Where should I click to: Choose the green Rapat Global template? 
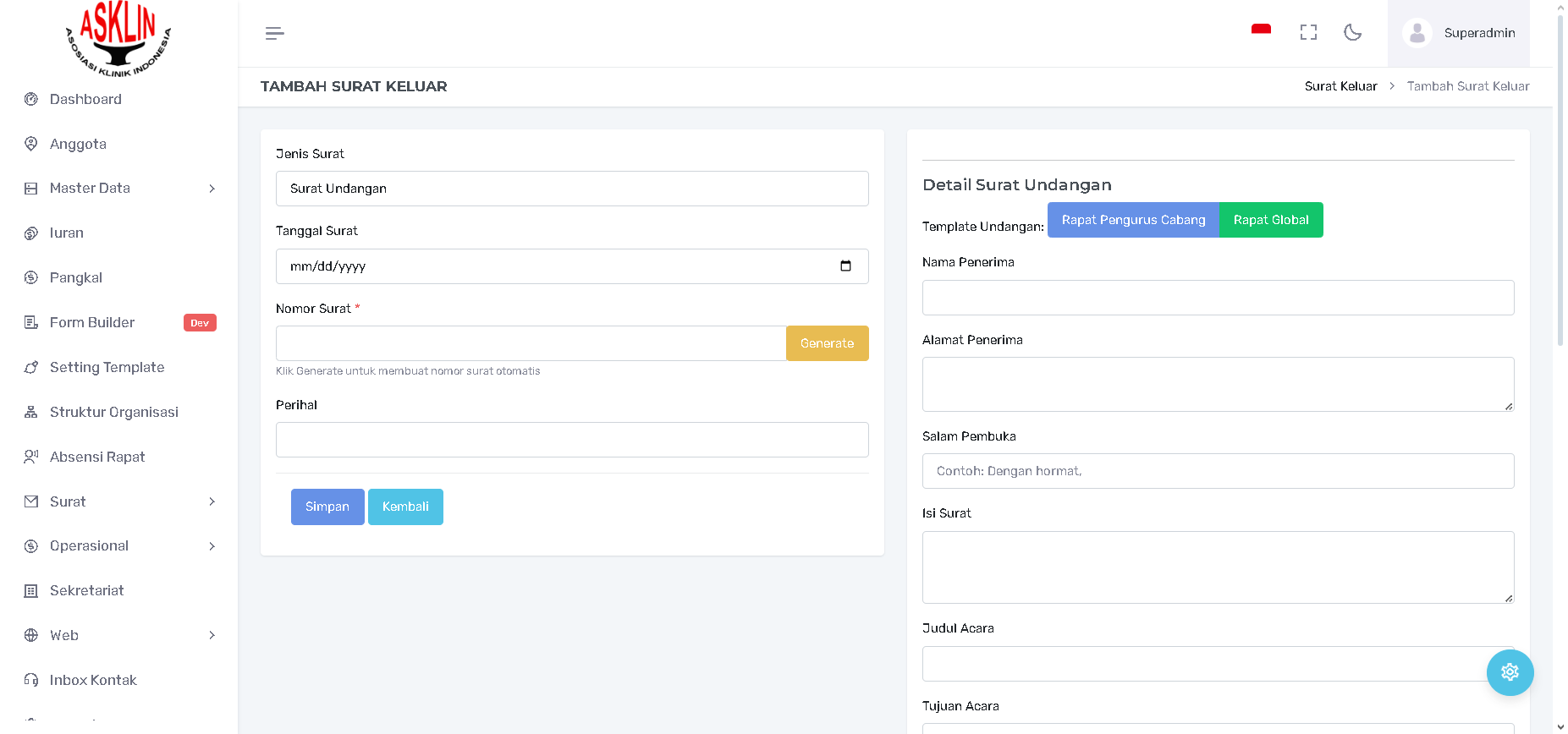coord(1271,220)
